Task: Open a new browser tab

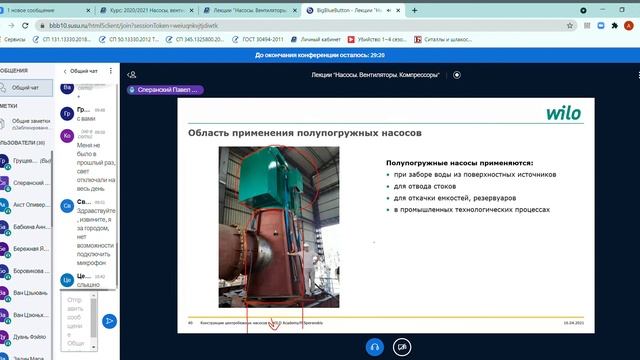Action: tap(414, 11)
